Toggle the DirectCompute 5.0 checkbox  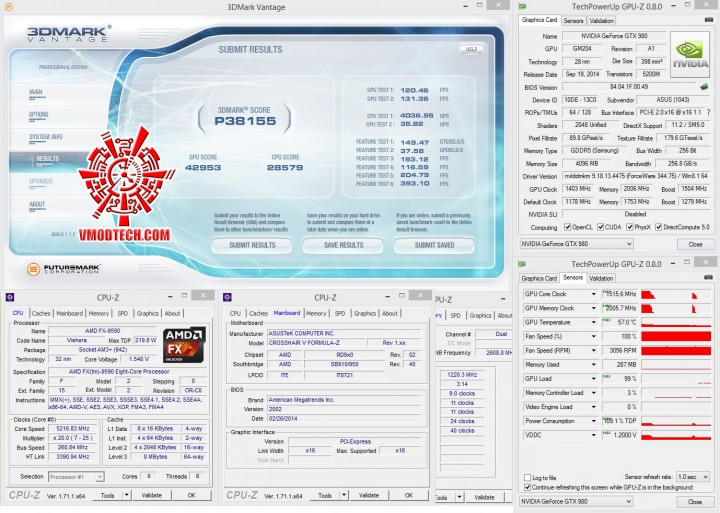coord(658,227)
